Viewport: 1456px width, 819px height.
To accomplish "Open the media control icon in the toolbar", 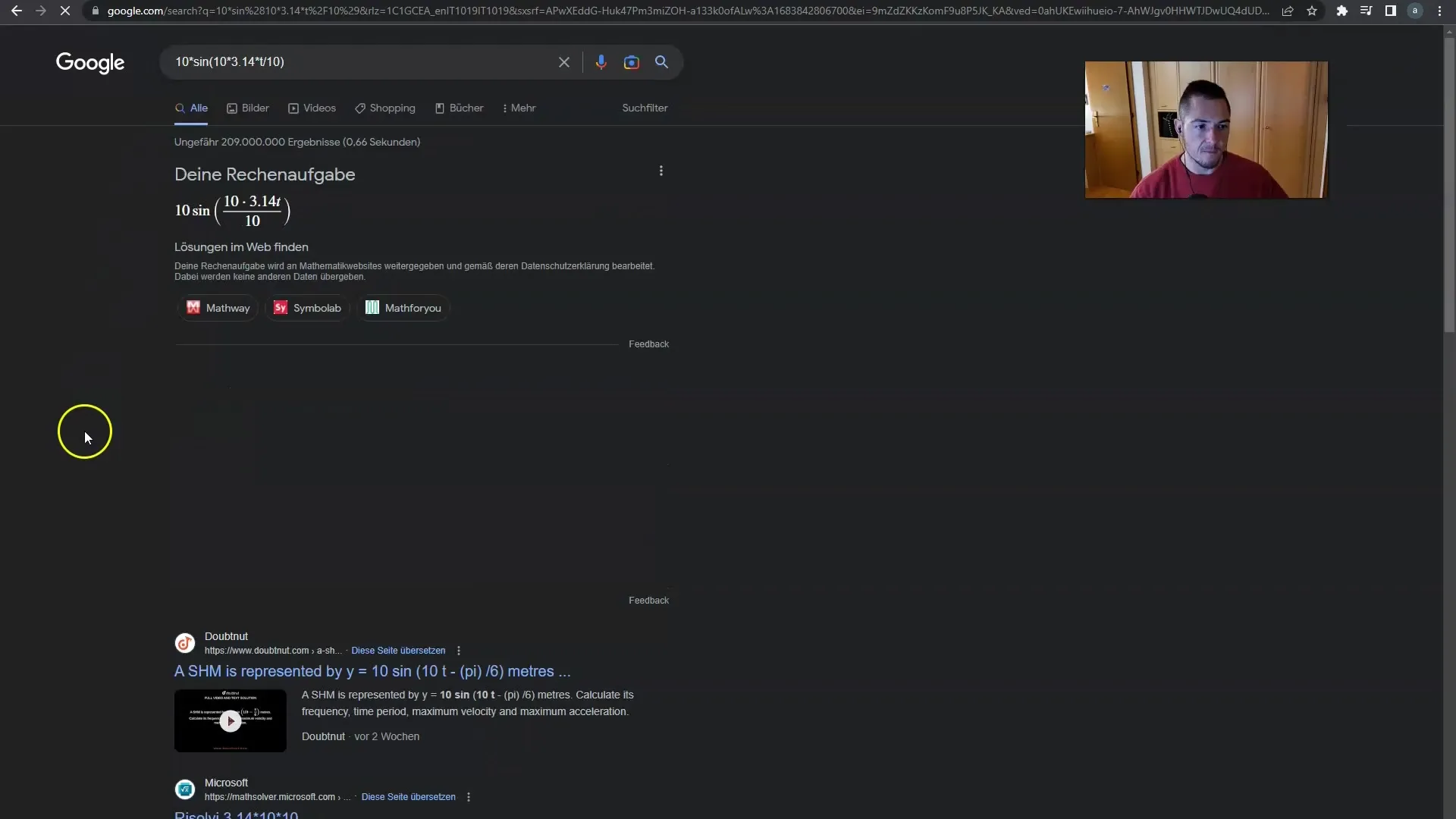I will point(1367,11).
